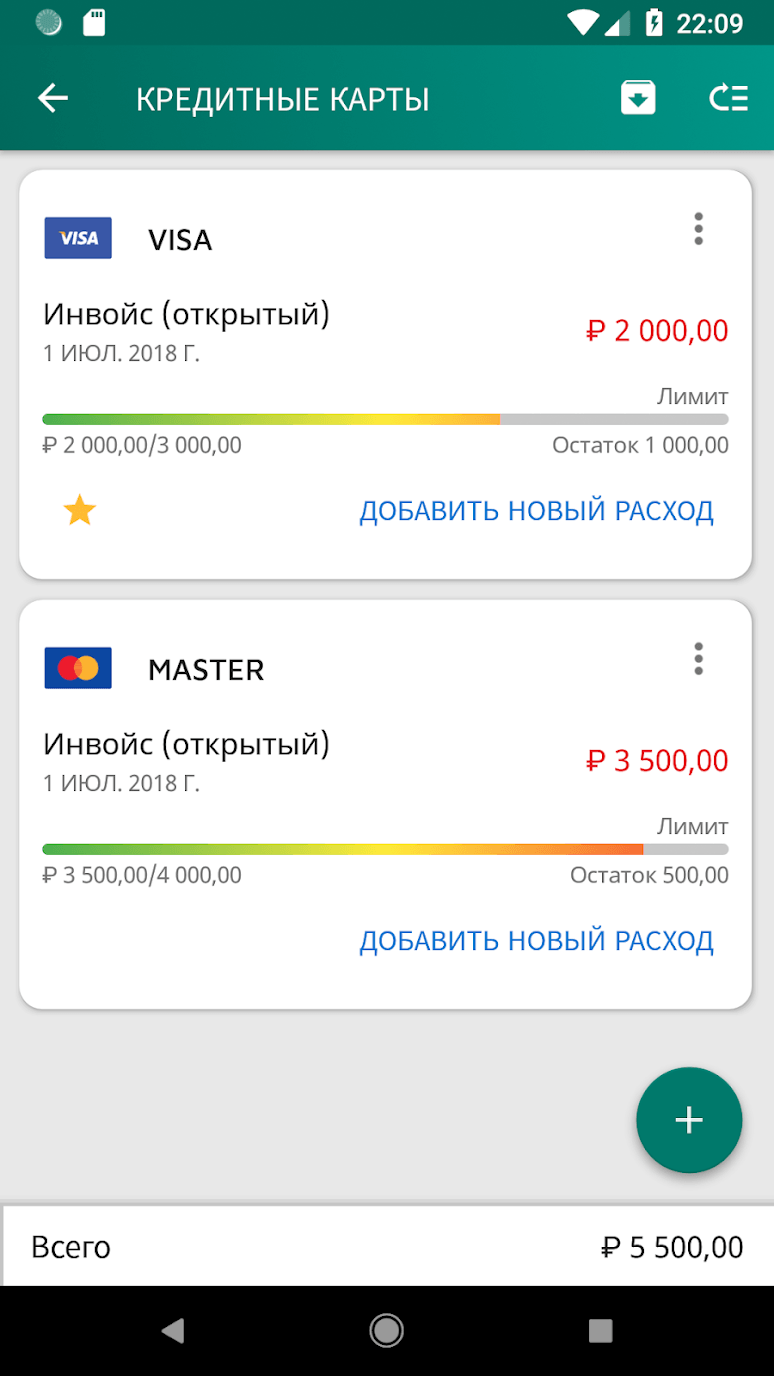This screenshot has width=774, height=1376.
Task: Tap the back arrow in the header
Action: pos(53,98)
